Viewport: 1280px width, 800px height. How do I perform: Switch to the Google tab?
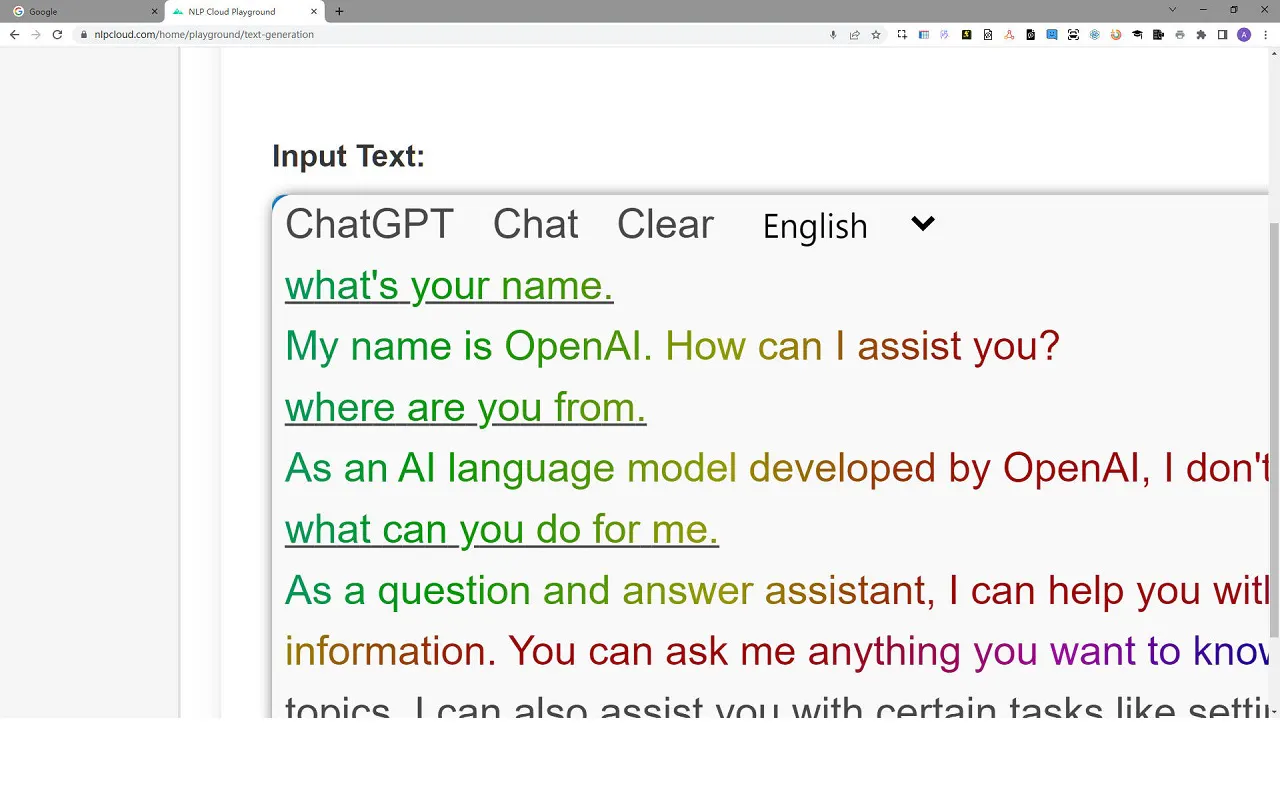[82, 11]
